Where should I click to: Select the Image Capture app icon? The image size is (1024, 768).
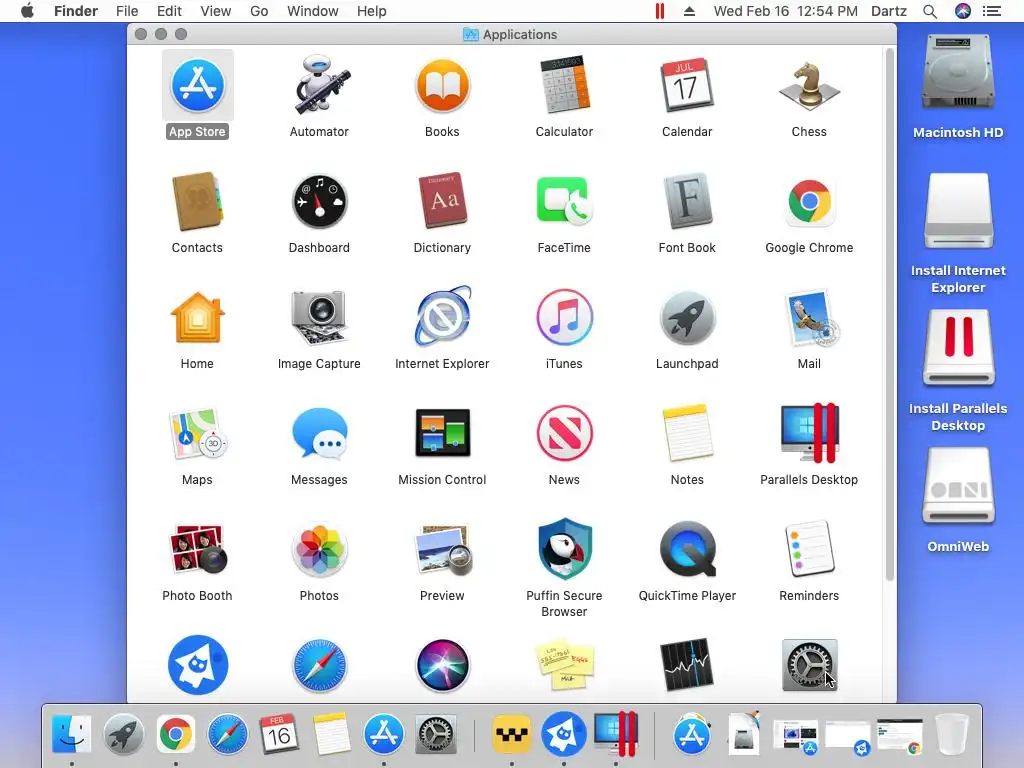click(319, 318)
